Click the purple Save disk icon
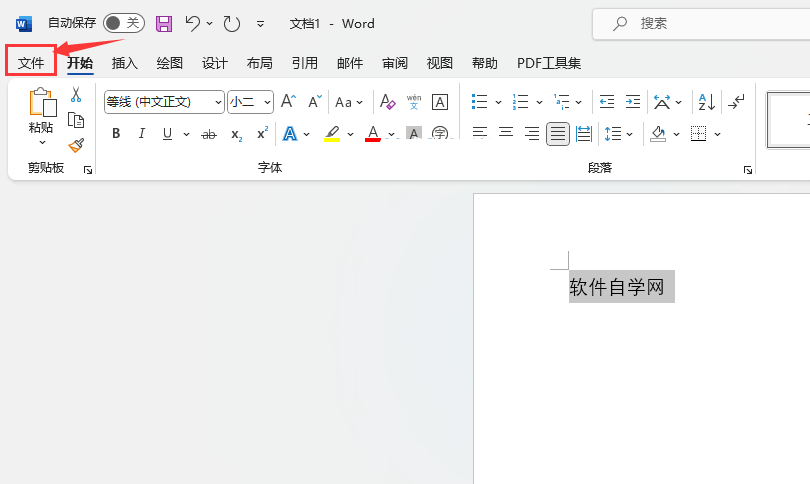 coord(164,24)
